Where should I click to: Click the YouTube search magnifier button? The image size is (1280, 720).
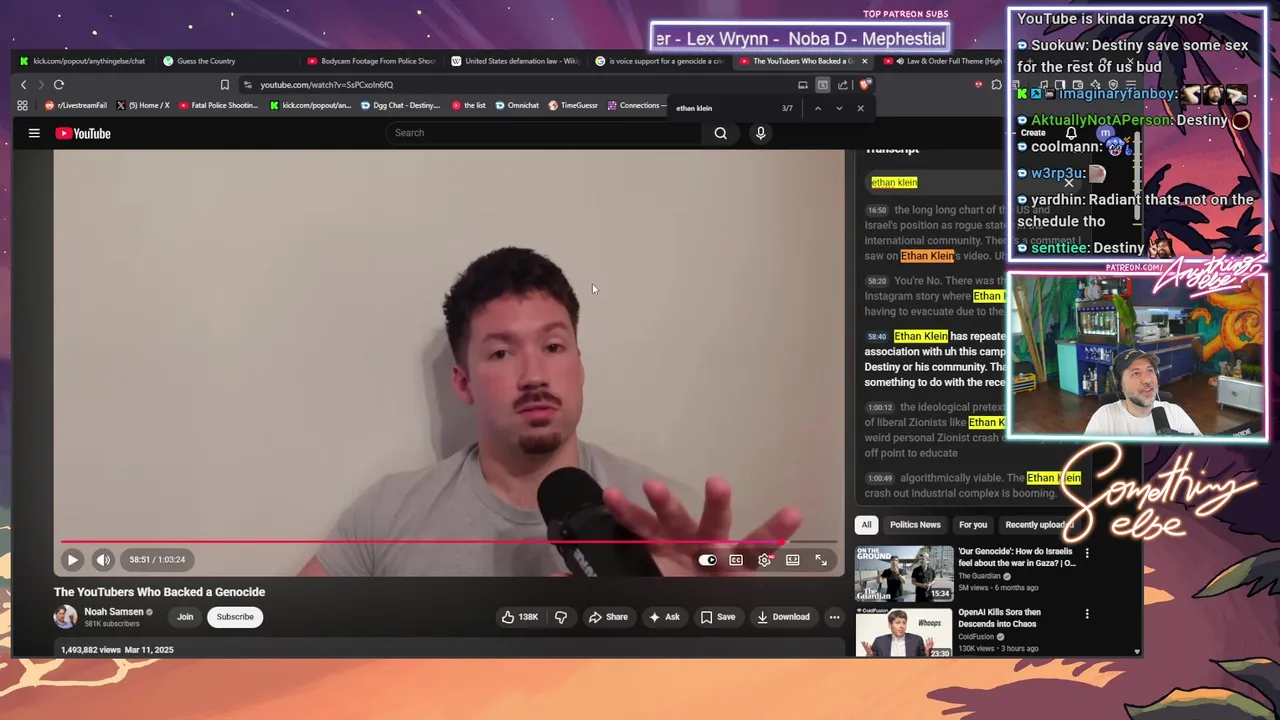(x=720, y=133)
